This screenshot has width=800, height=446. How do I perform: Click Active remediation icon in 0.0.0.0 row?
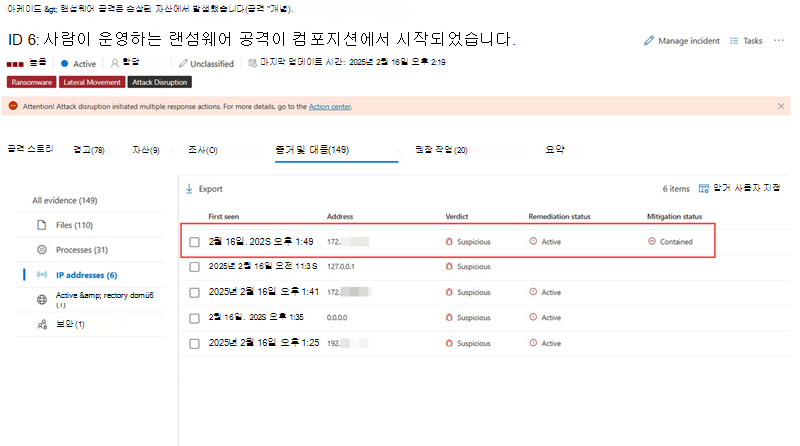click(x=533, y=317)
